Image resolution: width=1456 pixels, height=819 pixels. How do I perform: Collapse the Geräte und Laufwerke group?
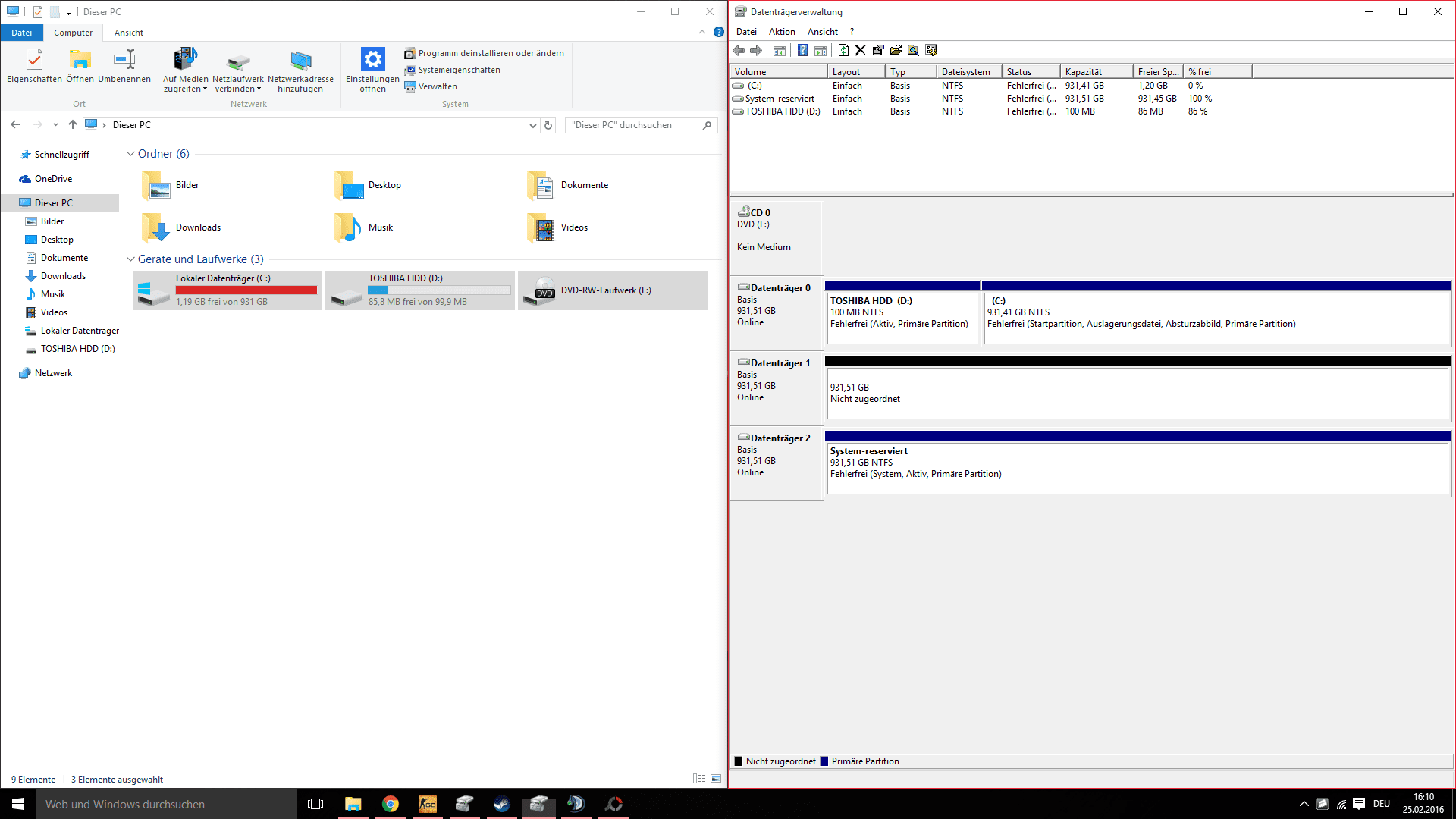(130, 259)
